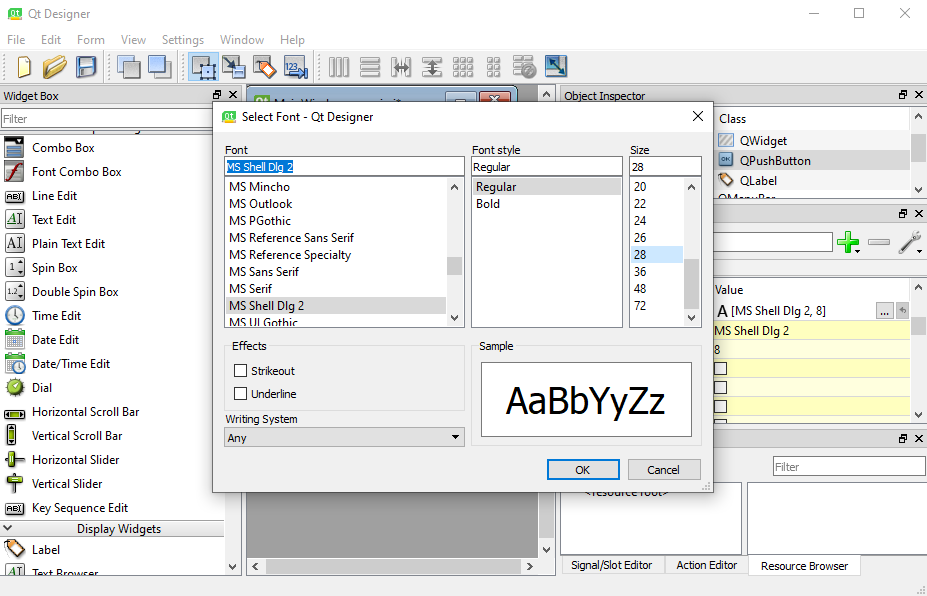Select QLabel in Object Inspector

pyautogui.click(x=759, y=181)
